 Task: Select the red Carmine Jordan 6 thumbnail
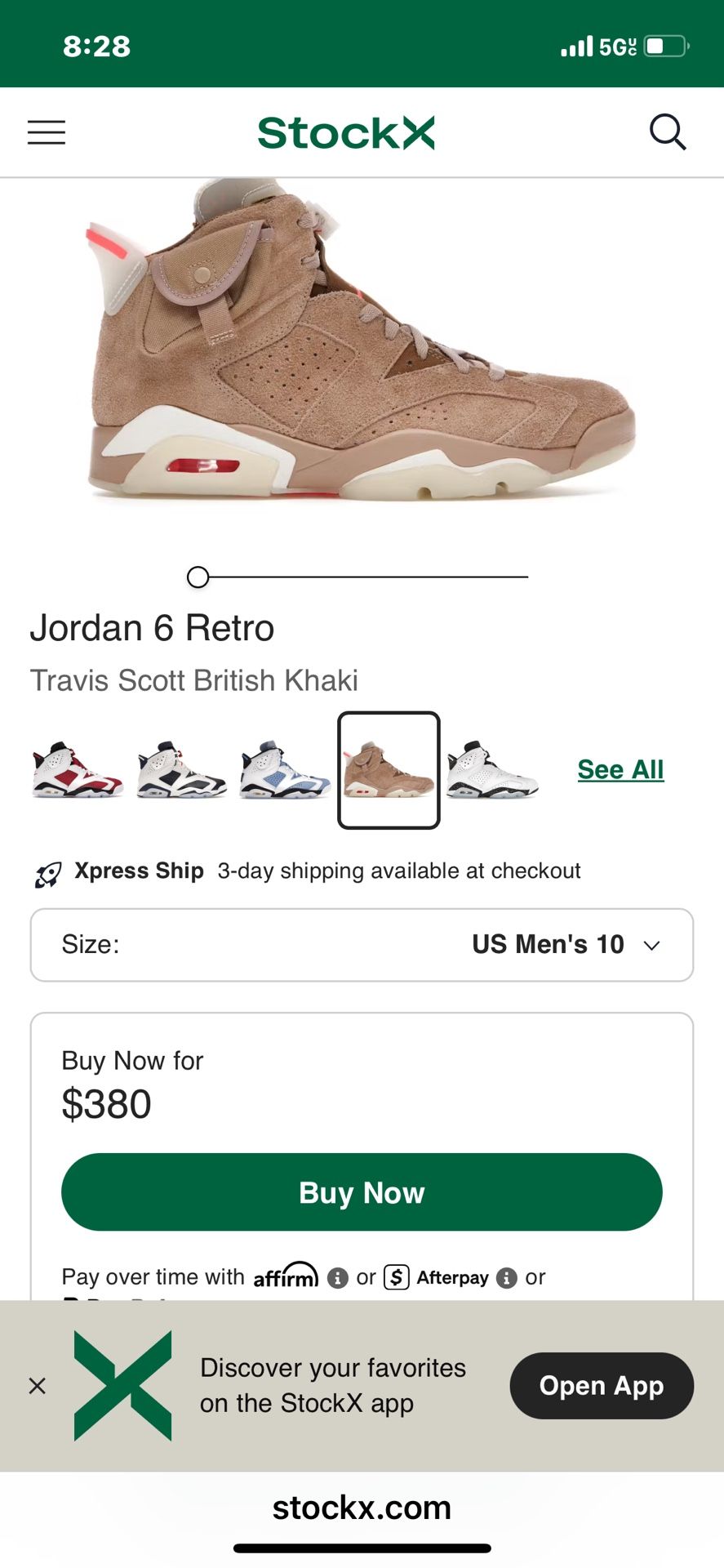(78, 770)
